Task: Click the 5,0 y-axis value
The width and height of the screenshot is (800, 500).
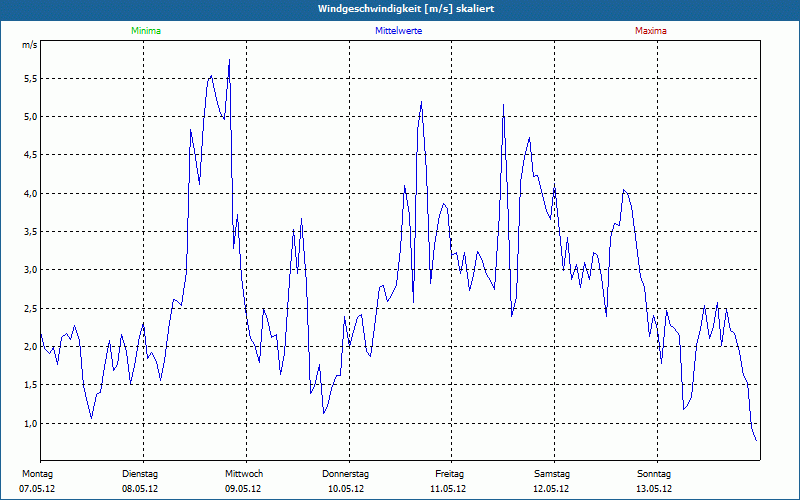Action: (29, 117)
